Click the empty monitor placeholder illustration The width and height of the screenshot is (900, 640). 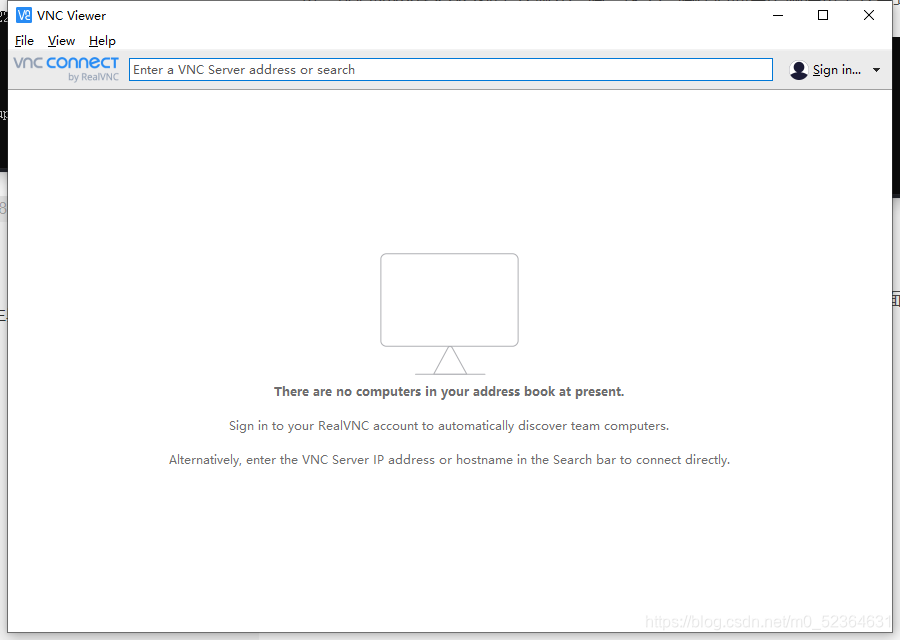[449, 314]
